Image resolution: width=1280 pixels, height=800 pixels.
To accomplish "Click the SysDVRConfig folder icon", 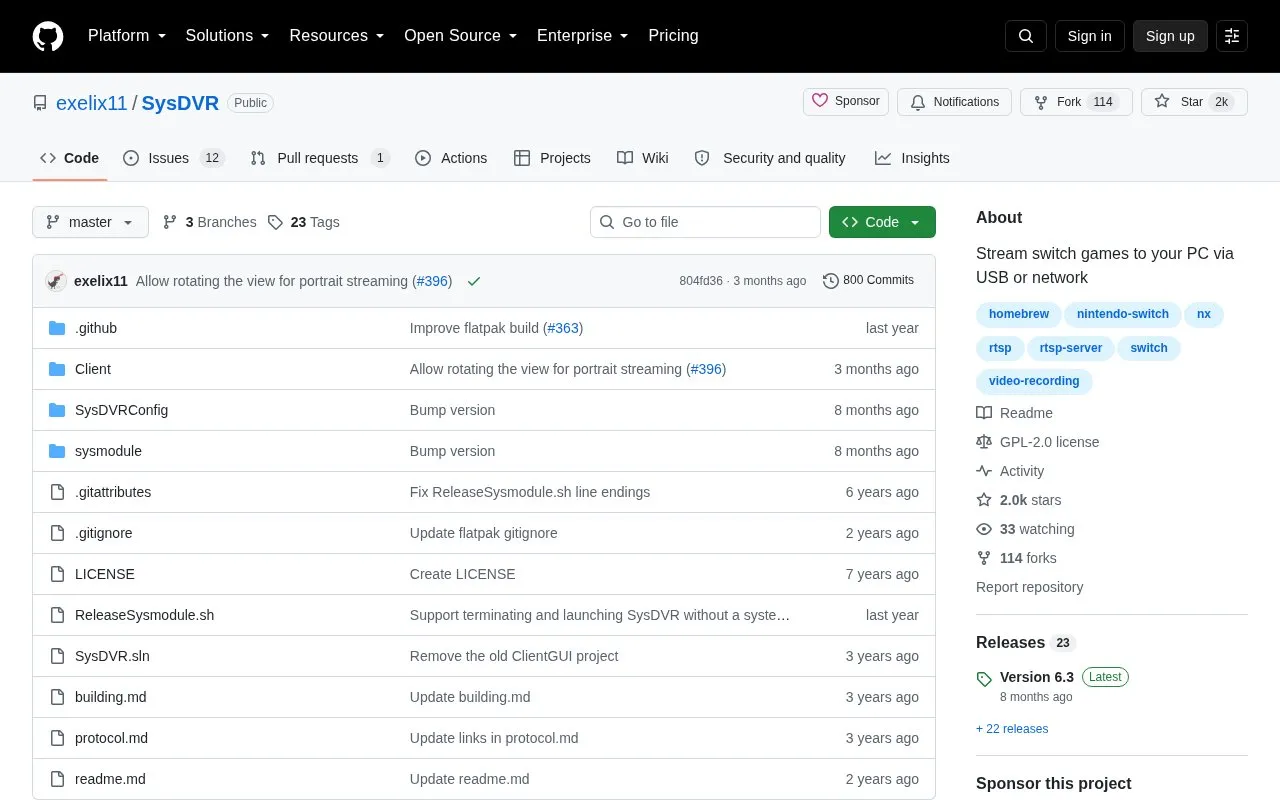I will click(57, 410).
